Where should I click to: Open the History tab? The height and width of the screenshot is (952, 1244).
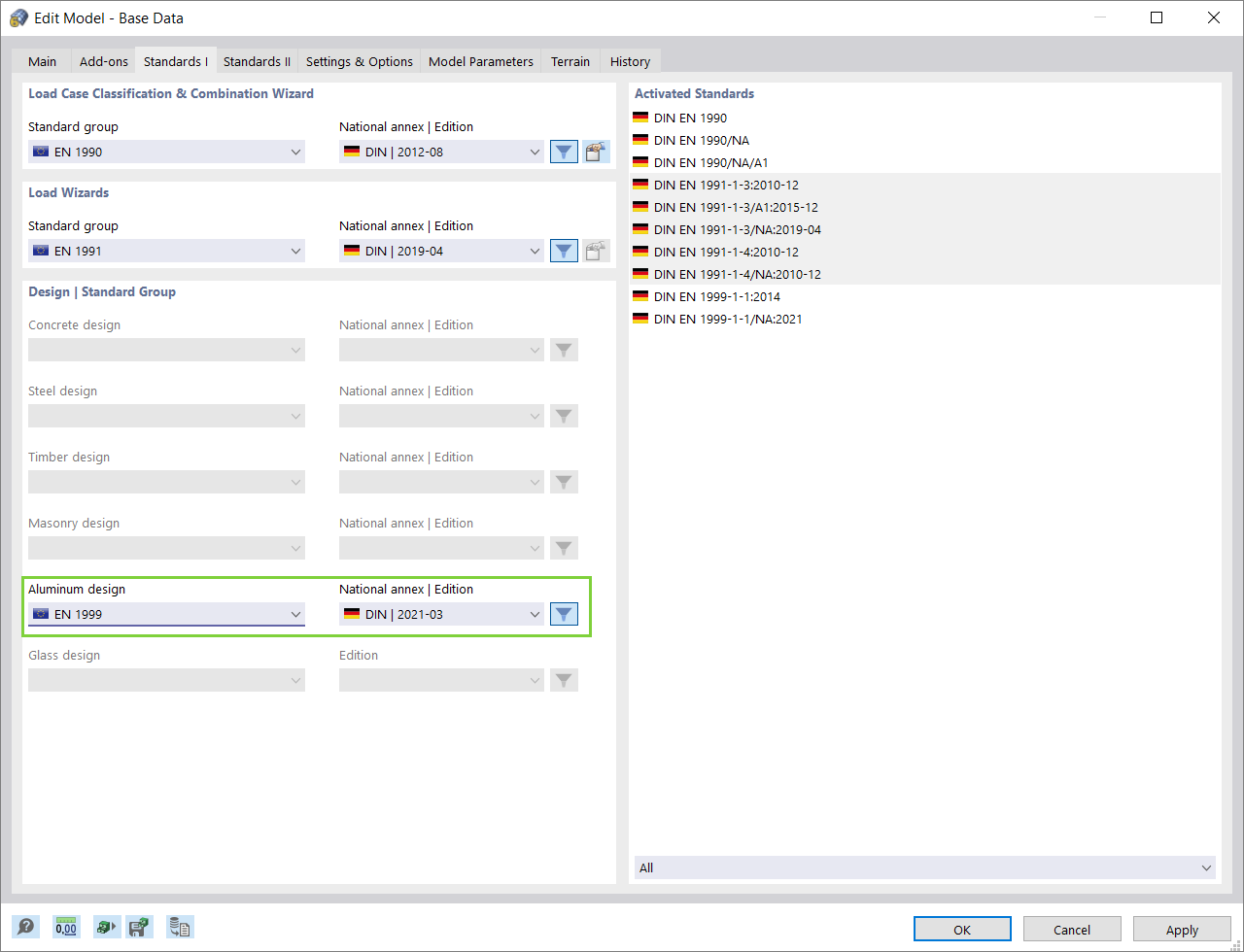pos(631,61)
